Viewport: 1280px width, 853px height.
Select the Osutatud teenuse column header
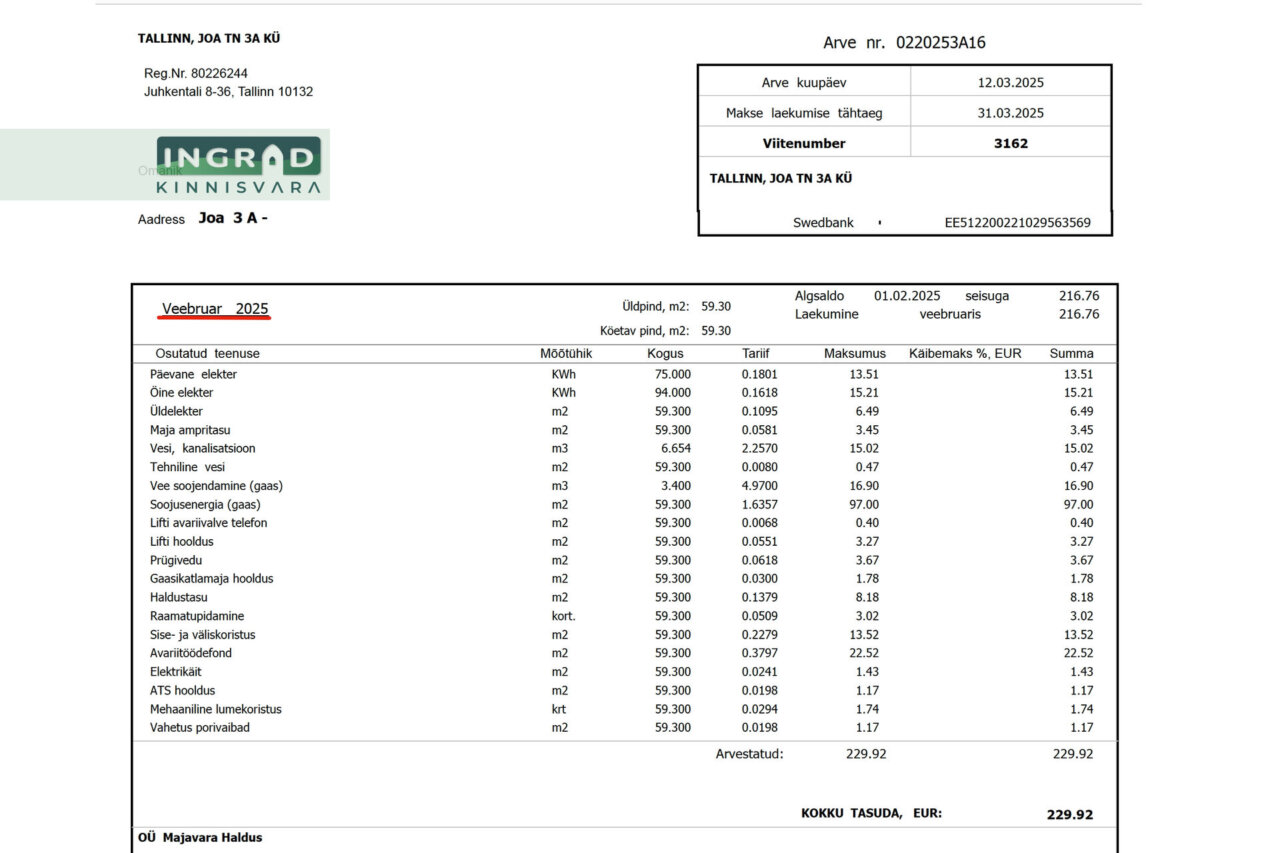tap(207, 354)
